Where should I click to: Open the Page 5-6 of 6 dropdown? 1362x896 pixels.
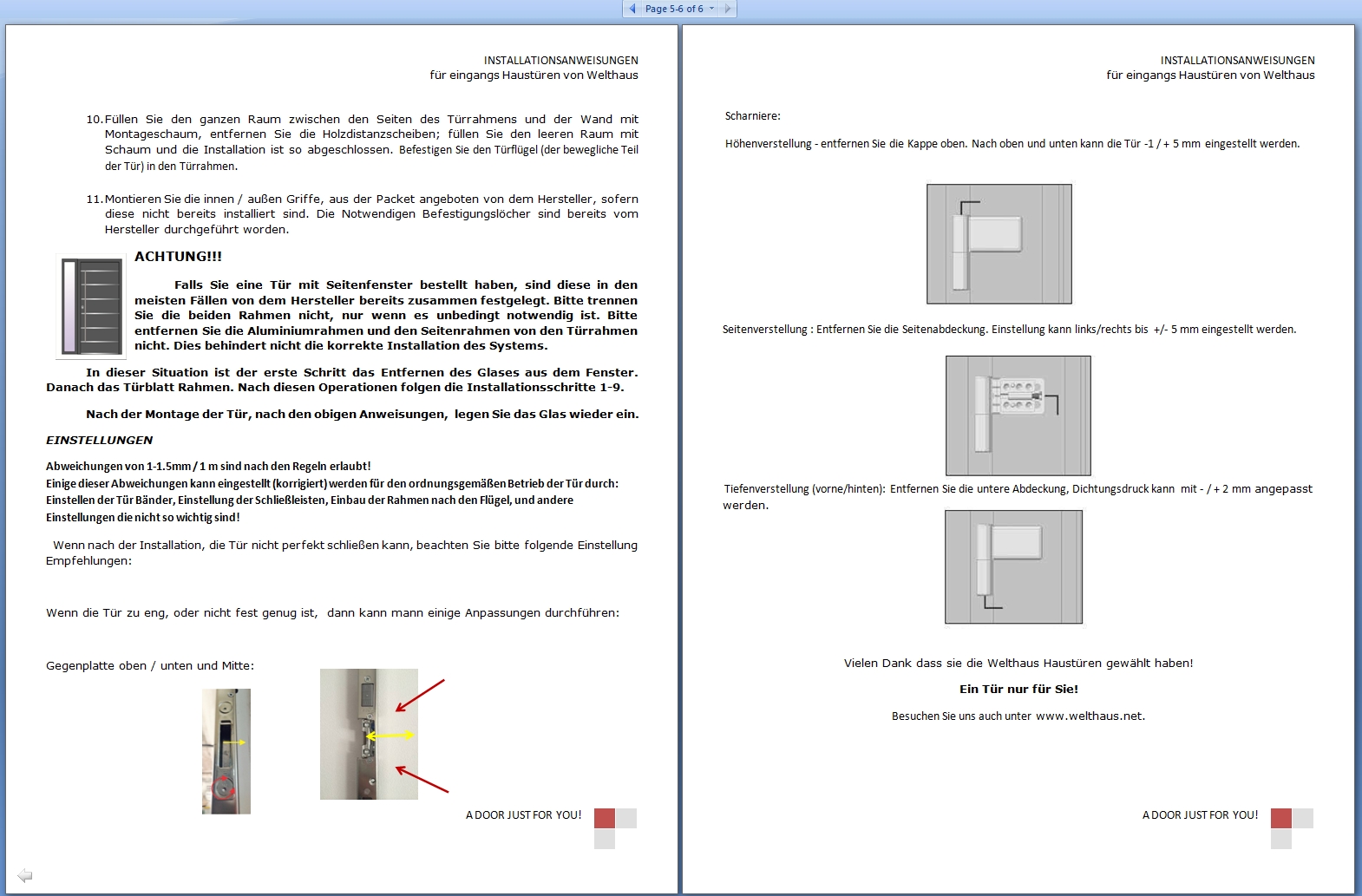click(x=679, y=9)
